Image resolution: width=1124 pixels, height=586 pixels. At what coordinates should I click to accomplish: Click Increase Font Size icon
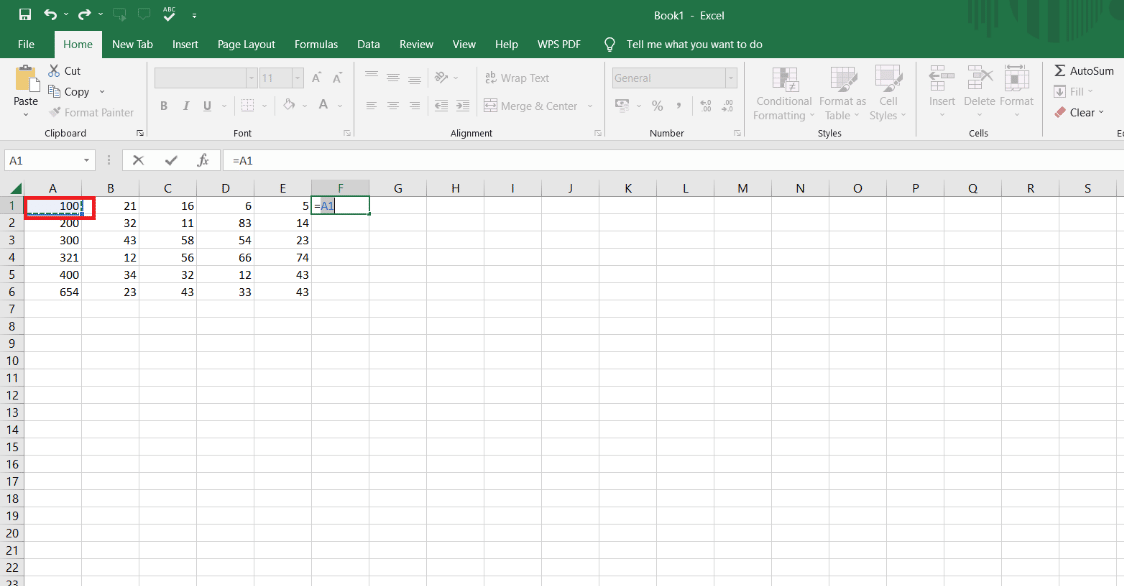pyautogui.click(x=316, y=78)
